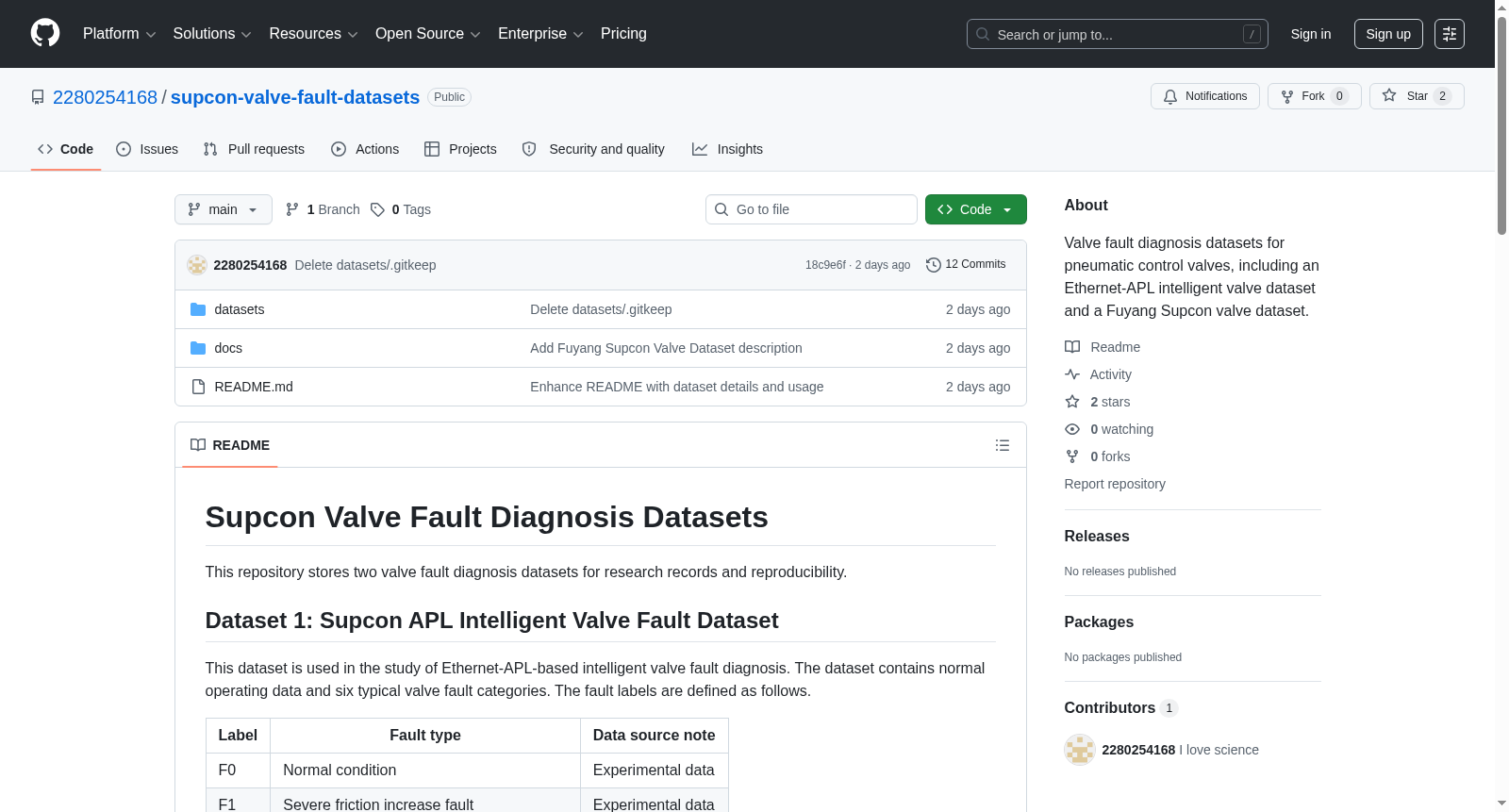Open the 'Add Fuyang Supcon Valve Dataset description' commit
1509x812 pixels.
[666, 348]
